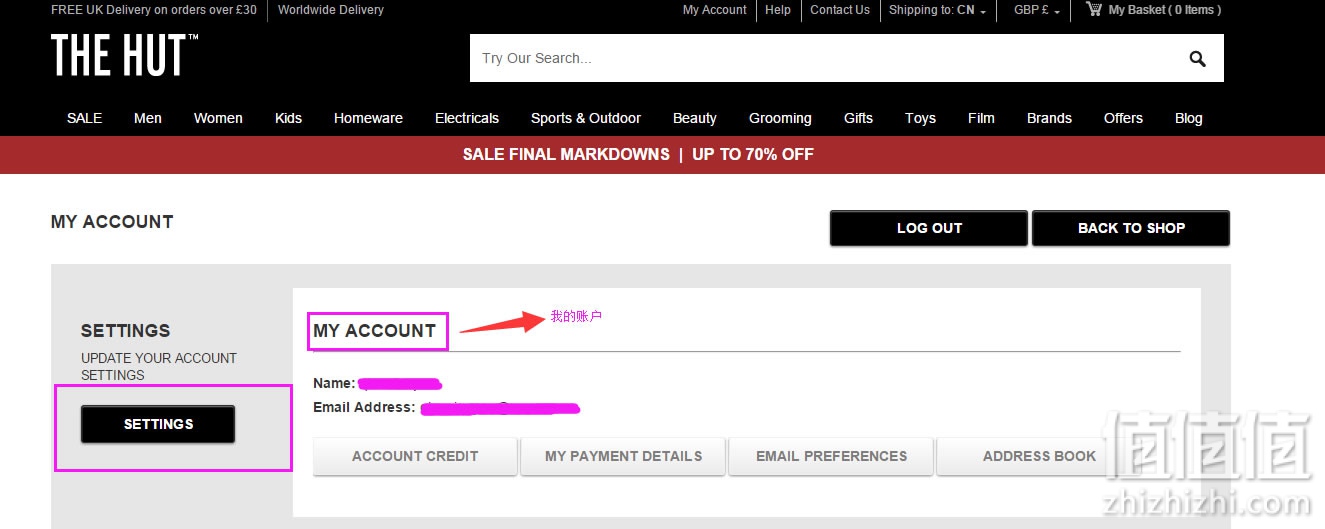The height and width of the screenshot is (529, 1325).
Task: Select Electricals in the navigation bar
Action: point(467,118)
